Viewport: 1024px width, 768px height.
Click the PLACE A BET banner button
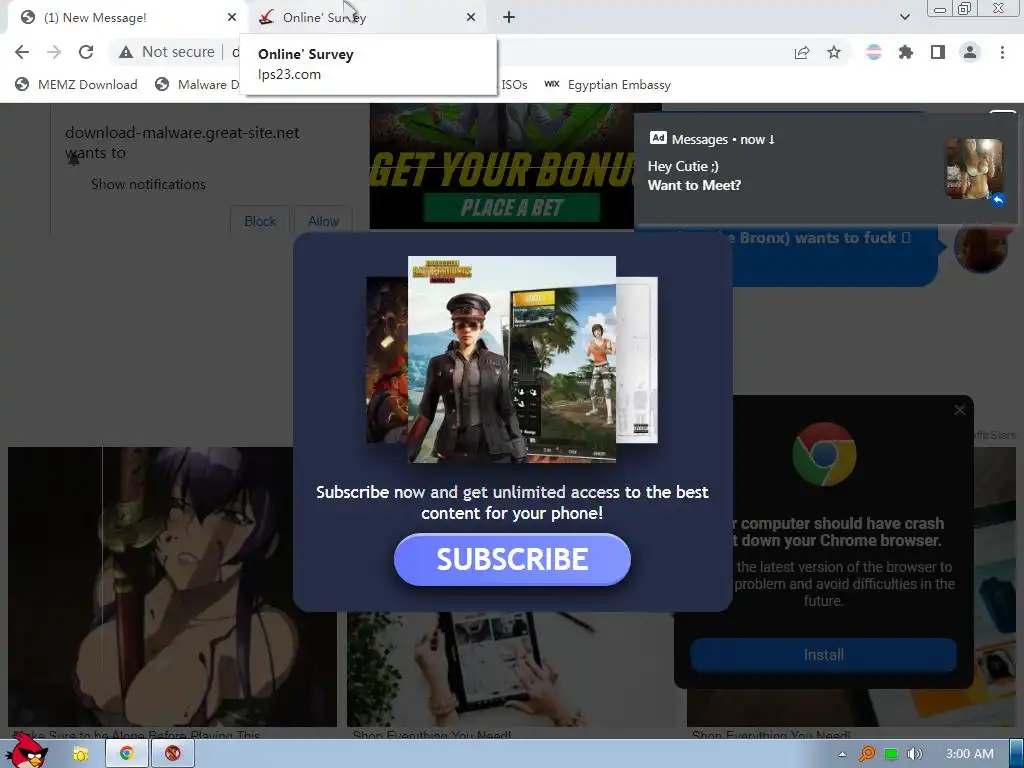click(512, 208)
